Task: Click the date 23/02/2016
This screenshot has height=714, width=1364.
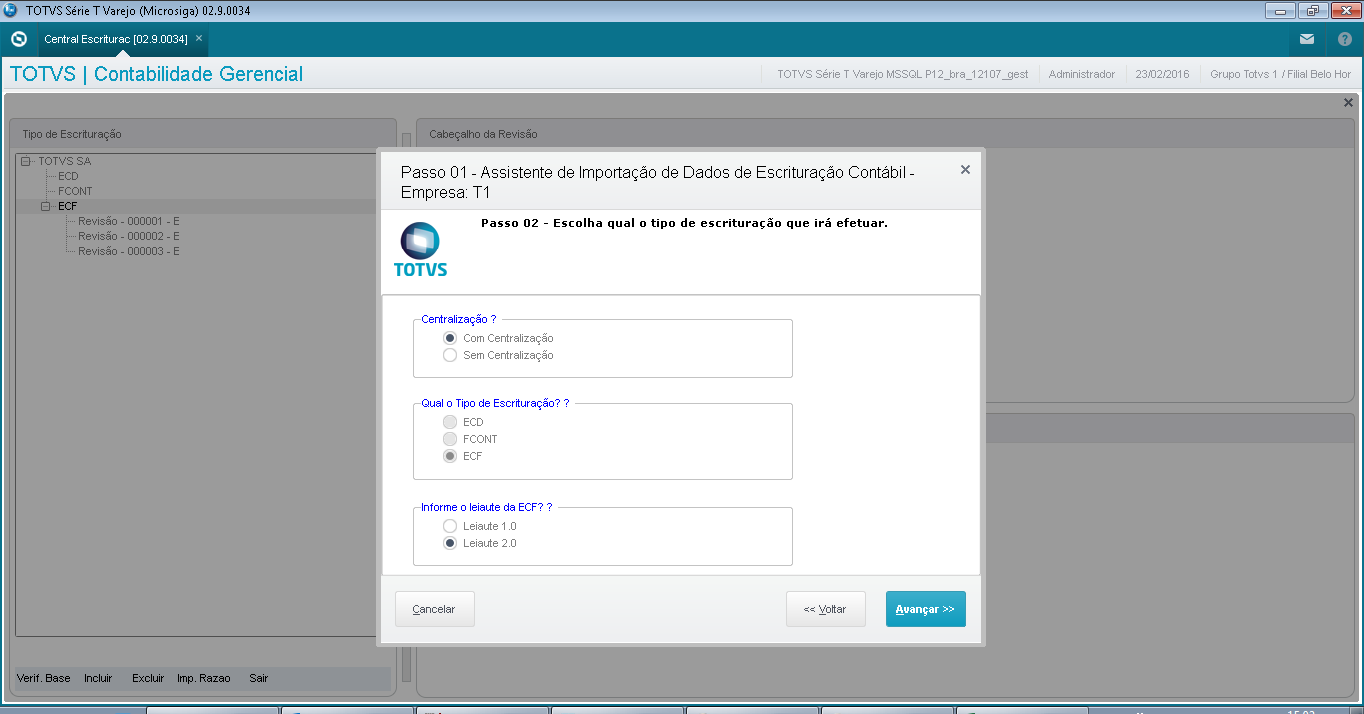Action: pos(1163,74)
